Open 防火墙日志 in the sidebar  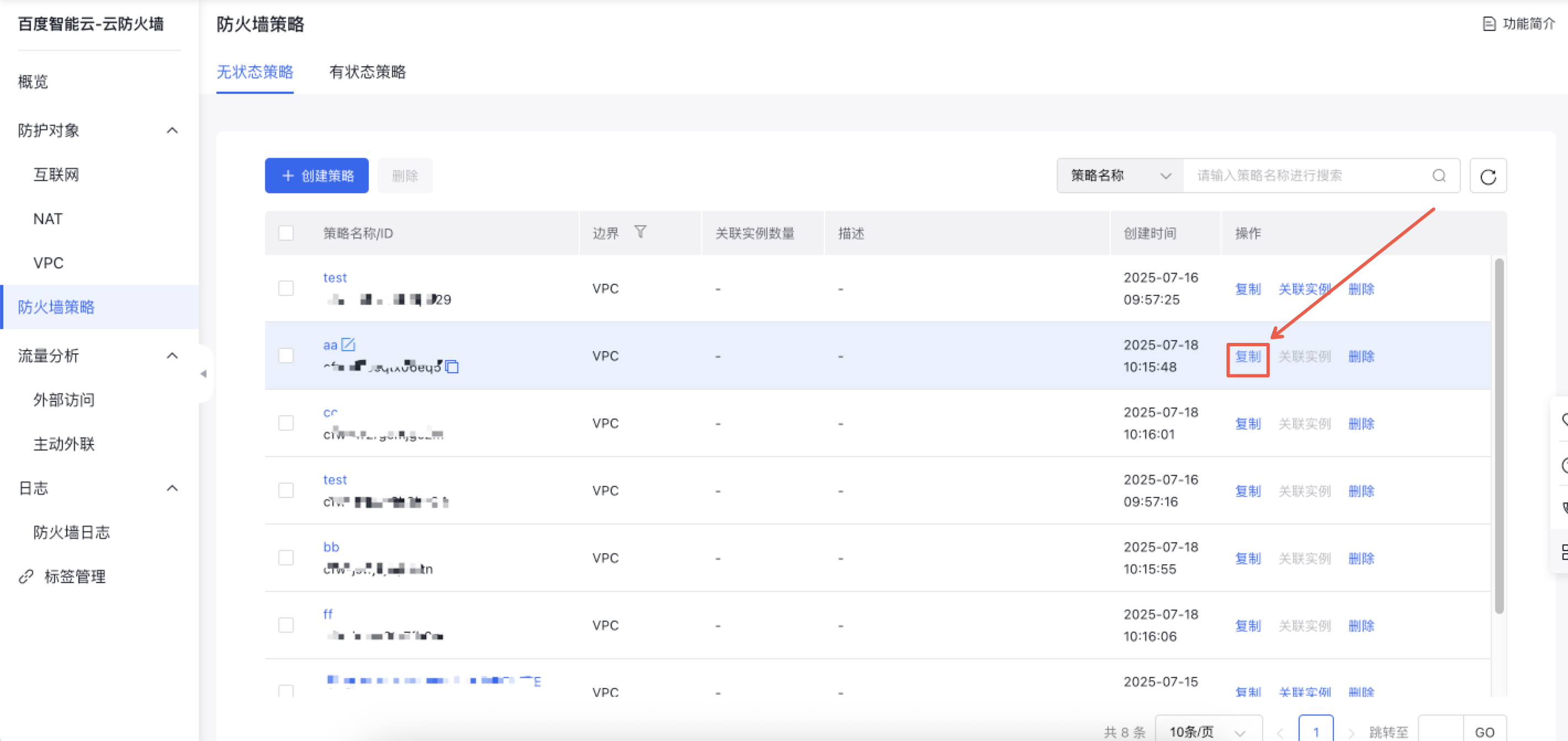pyautogui.click(x=71, y=532)
